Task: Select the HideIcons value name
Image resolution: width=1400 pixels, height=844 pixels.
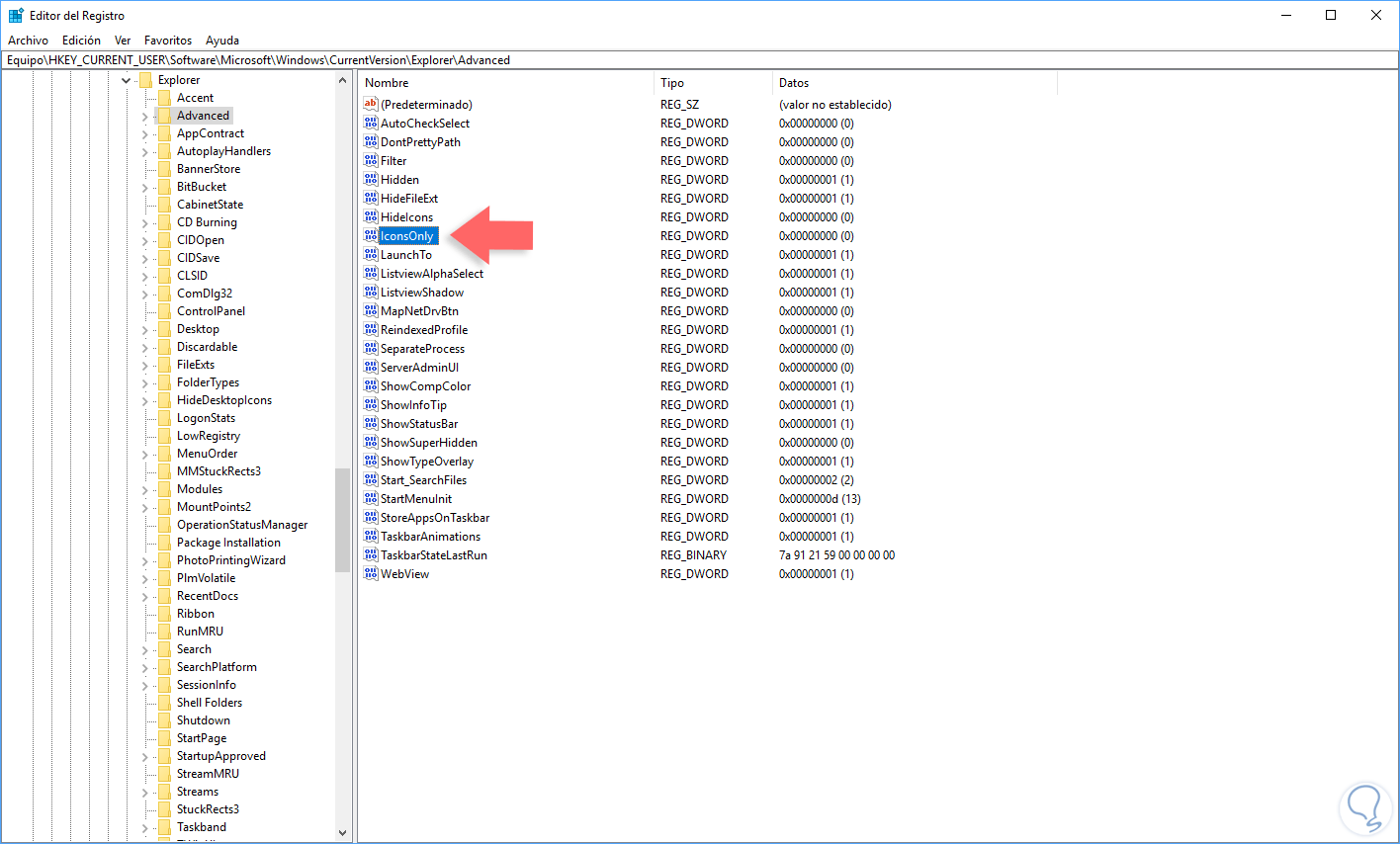Action: tap(406, 217)
